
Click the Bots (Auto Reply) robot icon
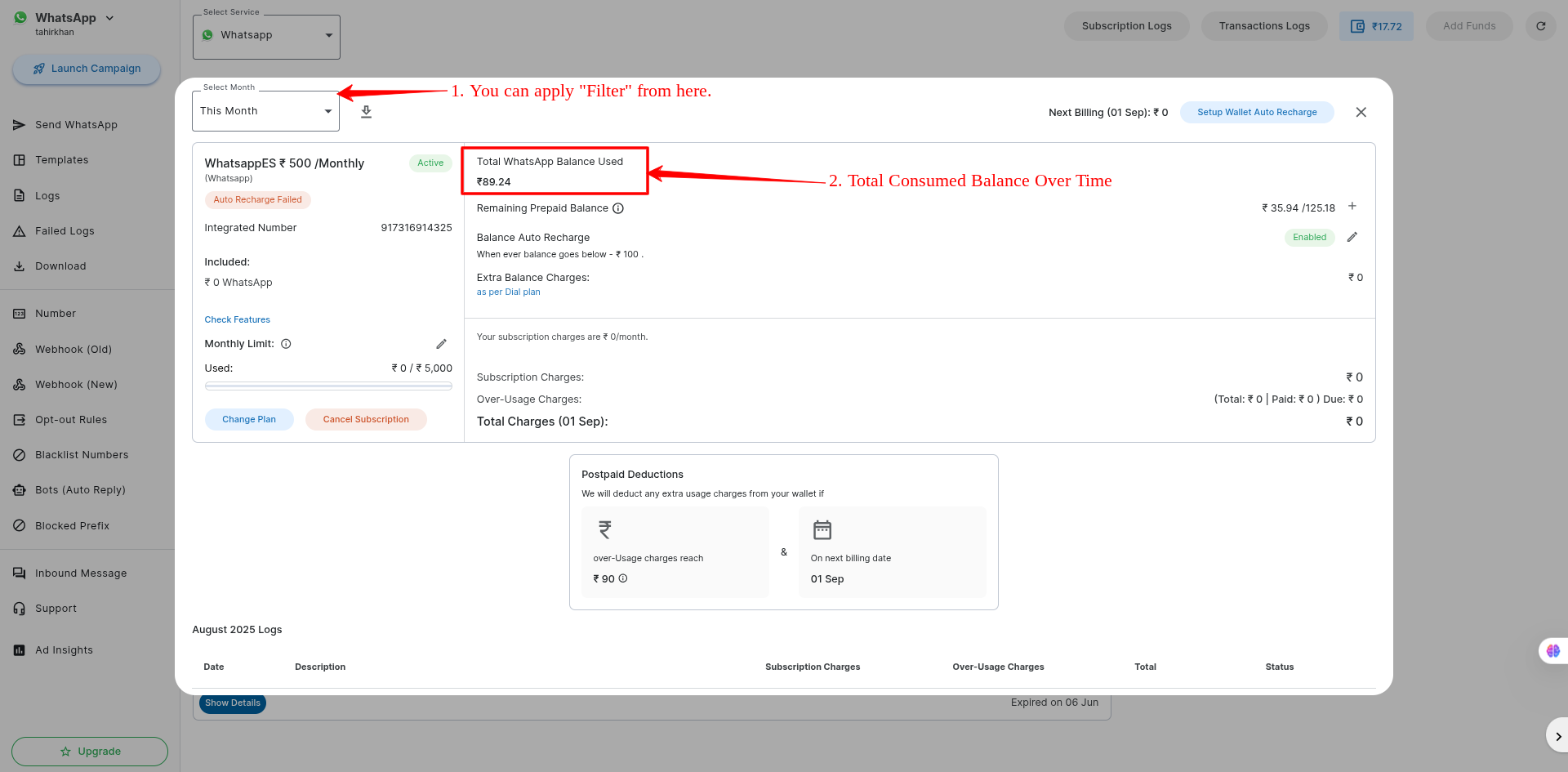19,490
